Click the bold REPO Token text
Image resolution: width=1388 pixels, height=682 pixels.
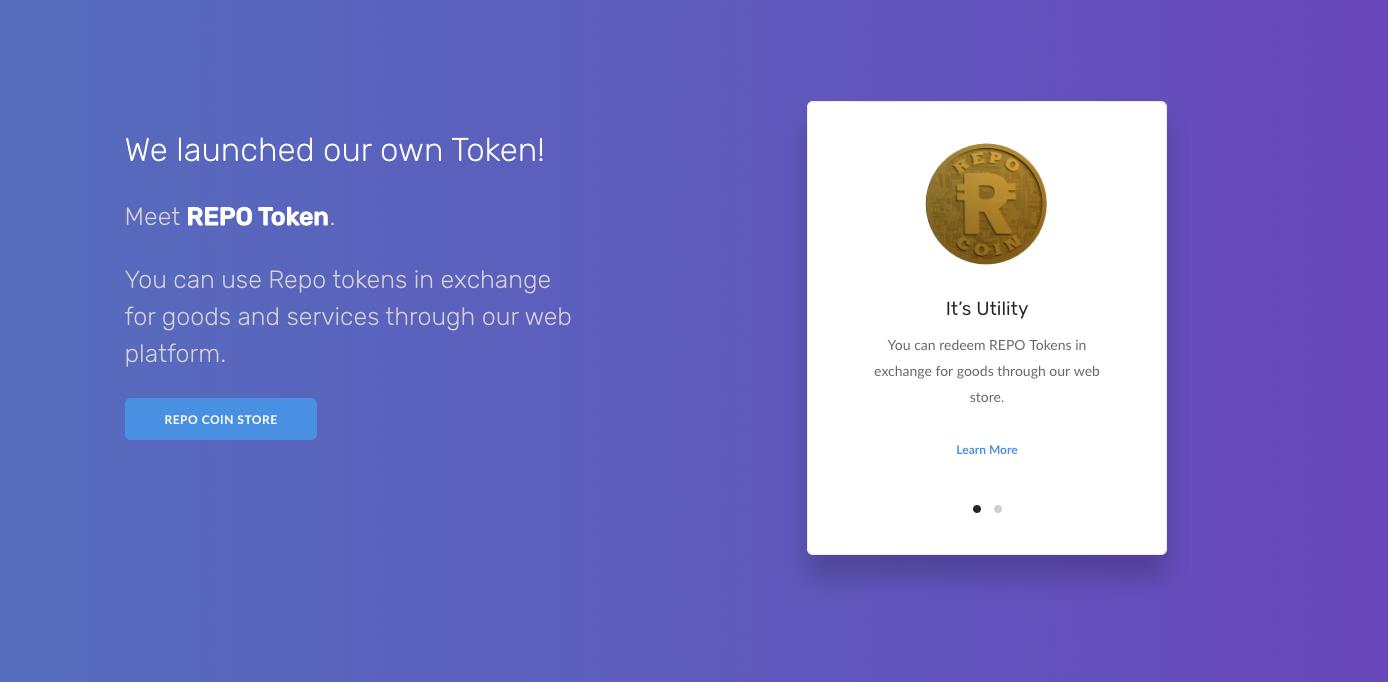pyautogui.click(x=257, y=217)
